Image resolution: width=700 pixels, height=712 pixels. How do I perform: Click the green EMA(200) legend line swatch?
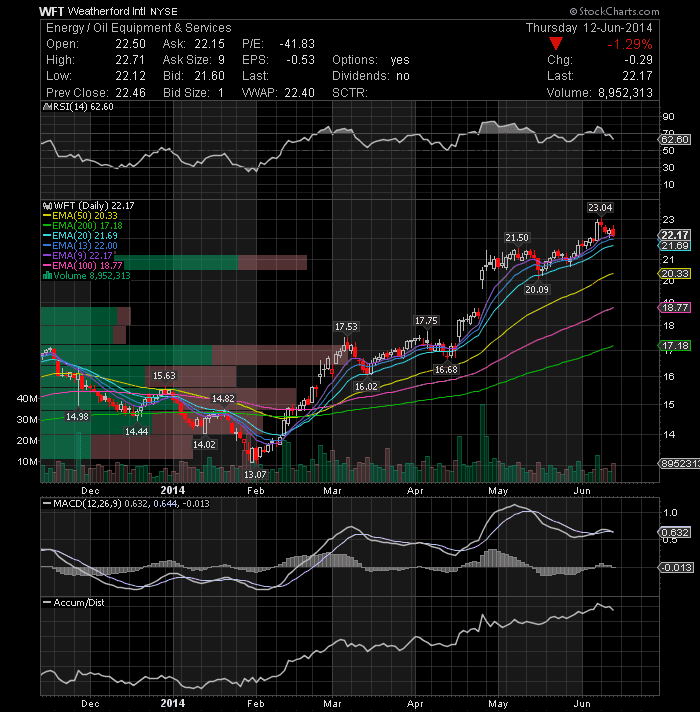(47, 226)
